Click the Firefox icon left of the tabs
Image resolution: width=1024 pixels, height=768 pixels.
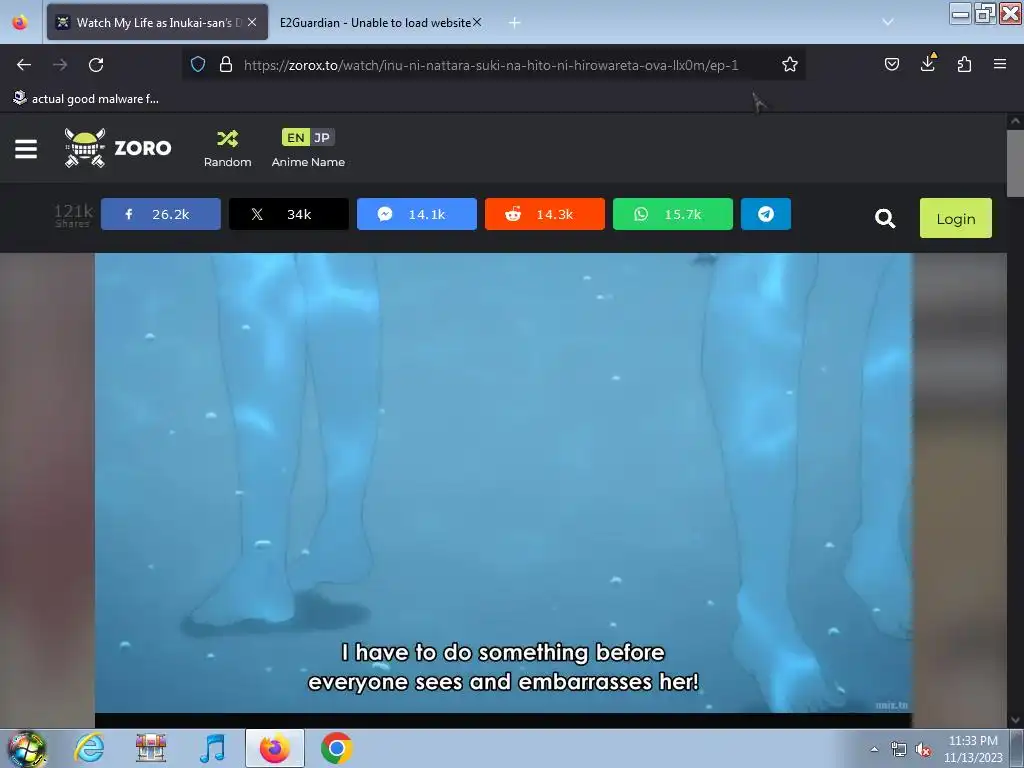tap(20, 22)
